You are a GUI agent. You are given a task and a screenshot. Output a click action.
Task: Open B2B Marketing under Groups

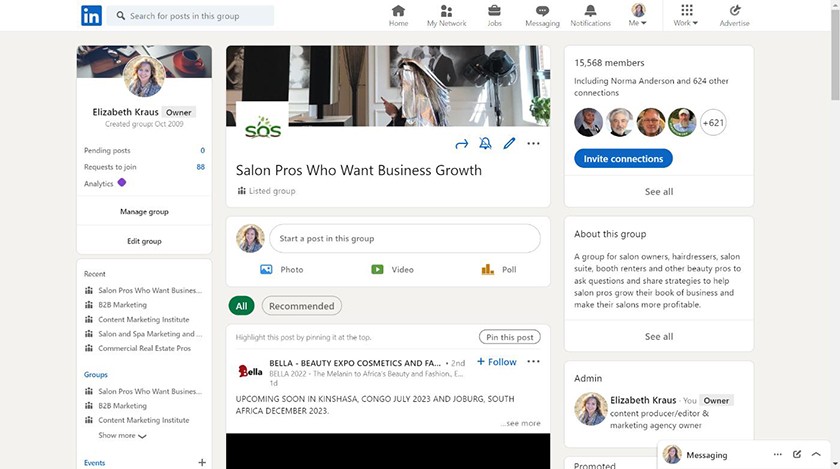click(x=122, y=406)
